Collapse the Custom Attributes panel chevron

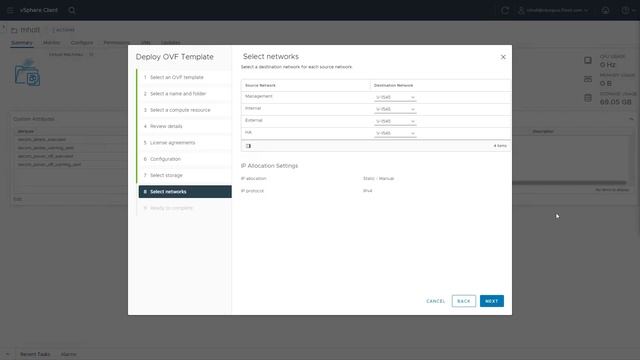(x=631, y=119)
